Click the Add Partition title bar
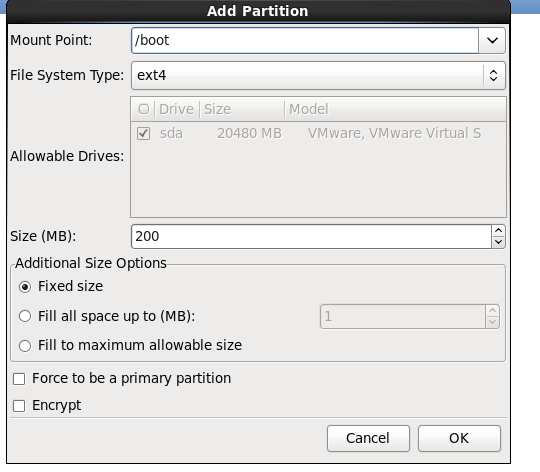Screen dimensions: 540x472 pyautogui.click(x=258, y=11)
